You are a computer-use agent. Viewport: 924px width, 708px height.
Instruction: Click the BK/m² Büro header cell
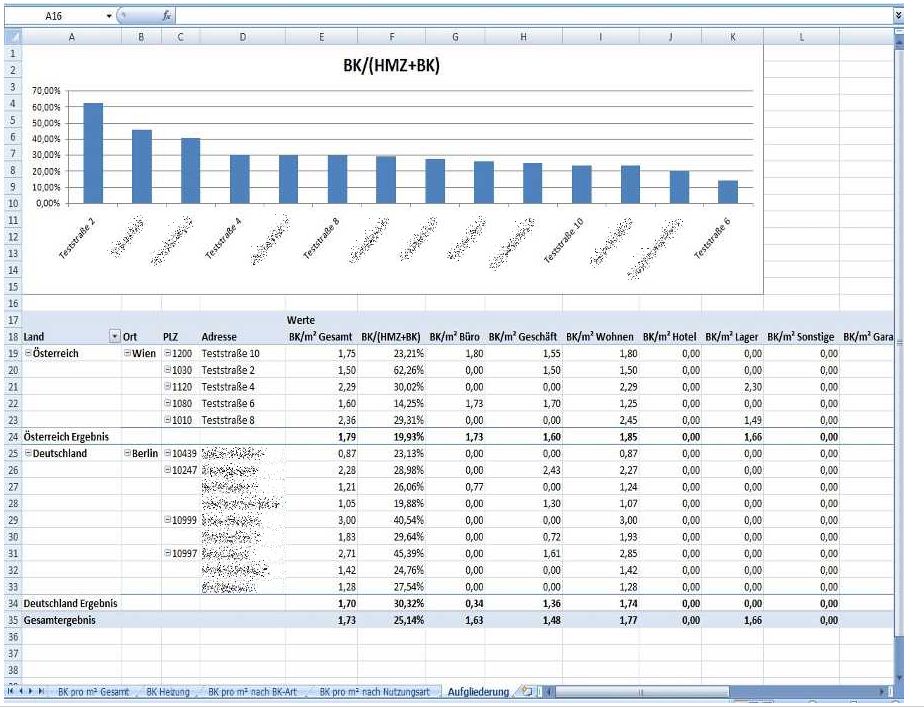coord(455,337)
